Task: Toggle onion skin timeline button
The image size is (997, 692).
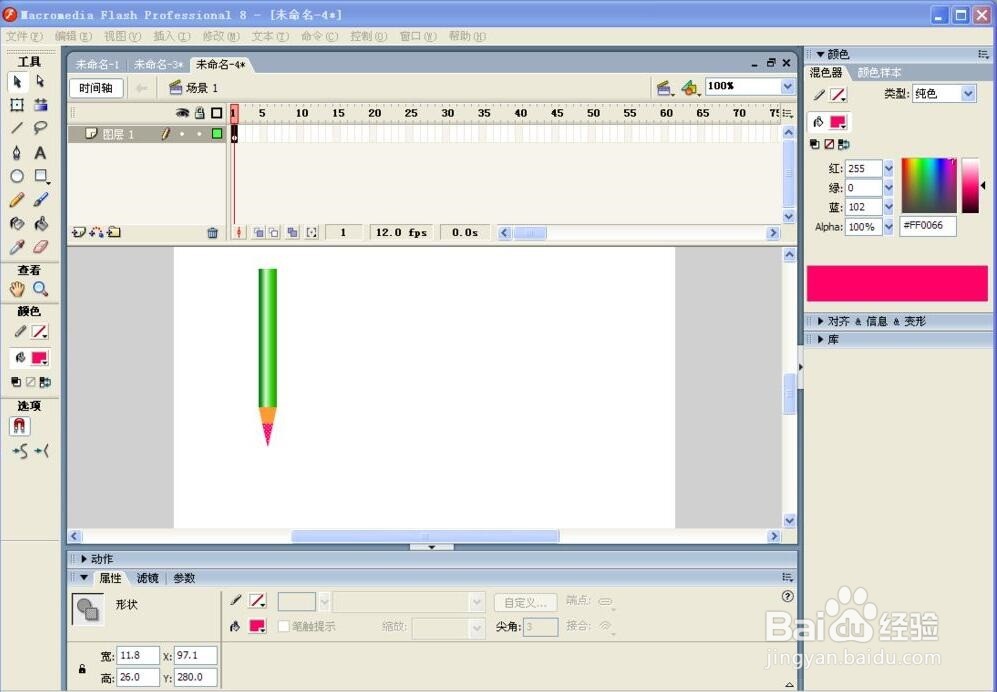Action: pyautogui.click(x=258, y=233)
